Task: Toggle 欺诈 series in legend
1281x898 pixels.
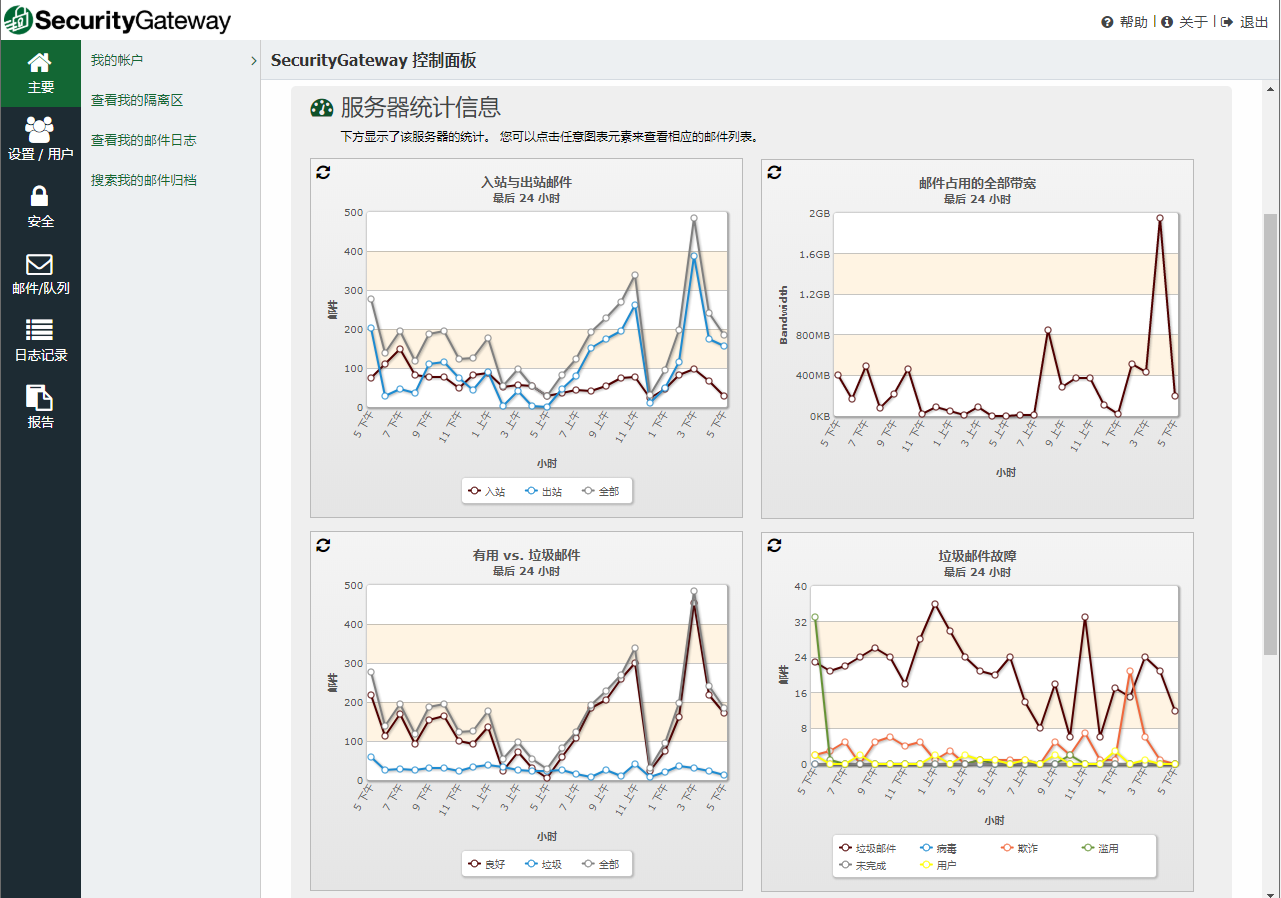Action: (x=1019, y=848)
